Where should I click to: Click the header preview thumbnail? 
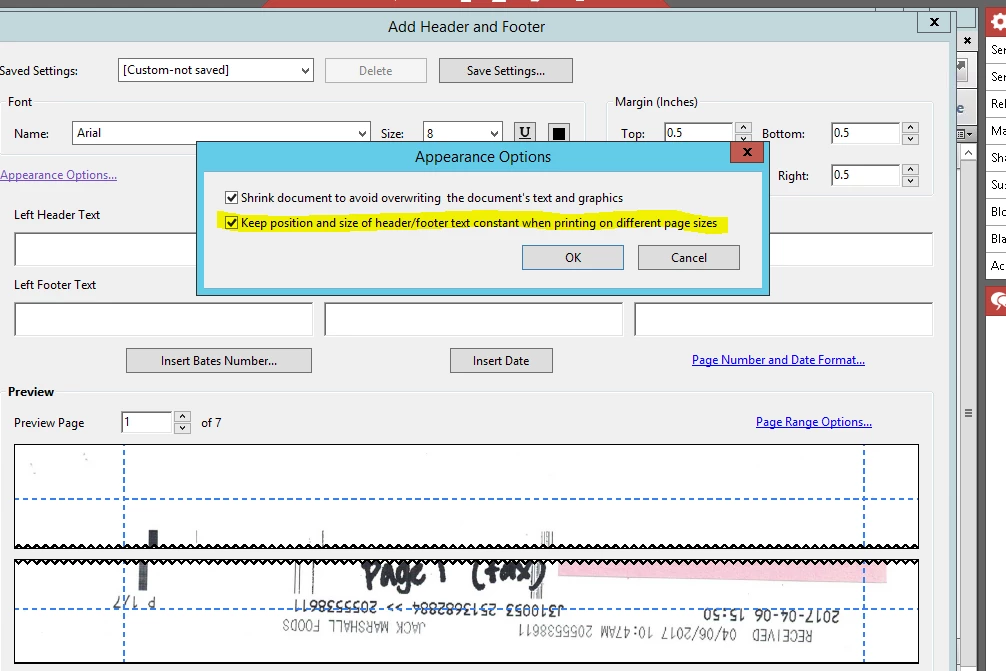click(x=466, y=496)
